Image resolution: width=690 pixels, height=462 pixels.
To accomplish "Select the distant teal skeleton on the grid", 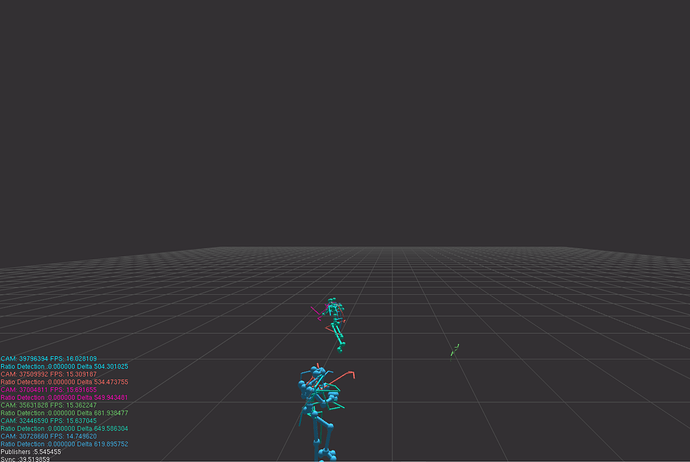I will [x=336, y=325].
